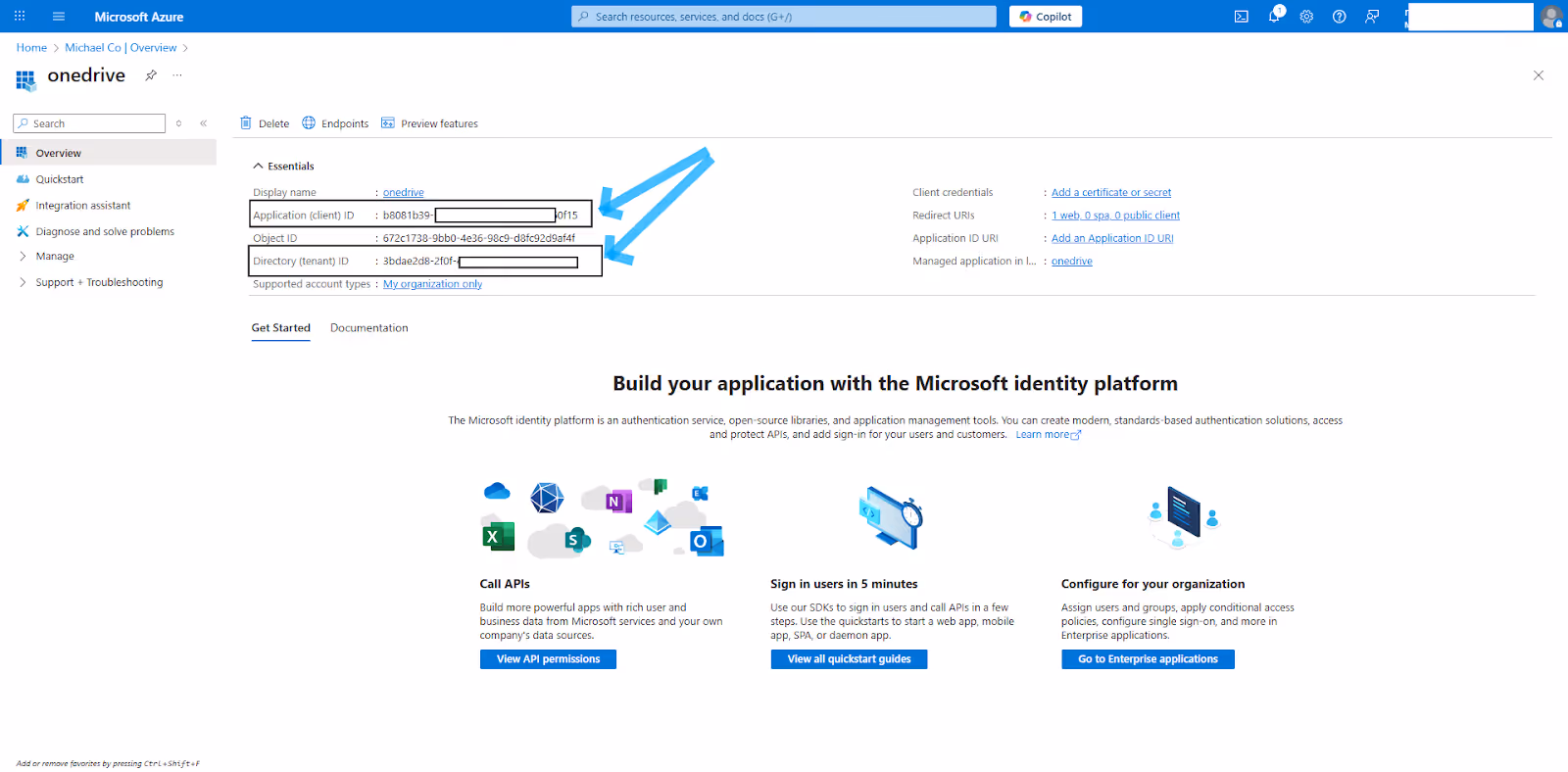Collapse the sidebar with double chevron
This screenshot has height=772, width=1568.
point(204,123)
